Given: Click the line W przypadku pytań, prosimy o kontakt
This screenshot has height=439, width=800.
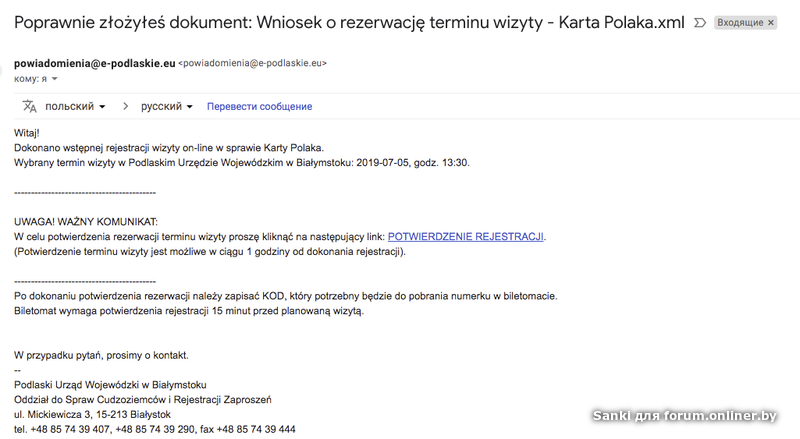Looking at the screenshot, I should (x=101, y=355).
